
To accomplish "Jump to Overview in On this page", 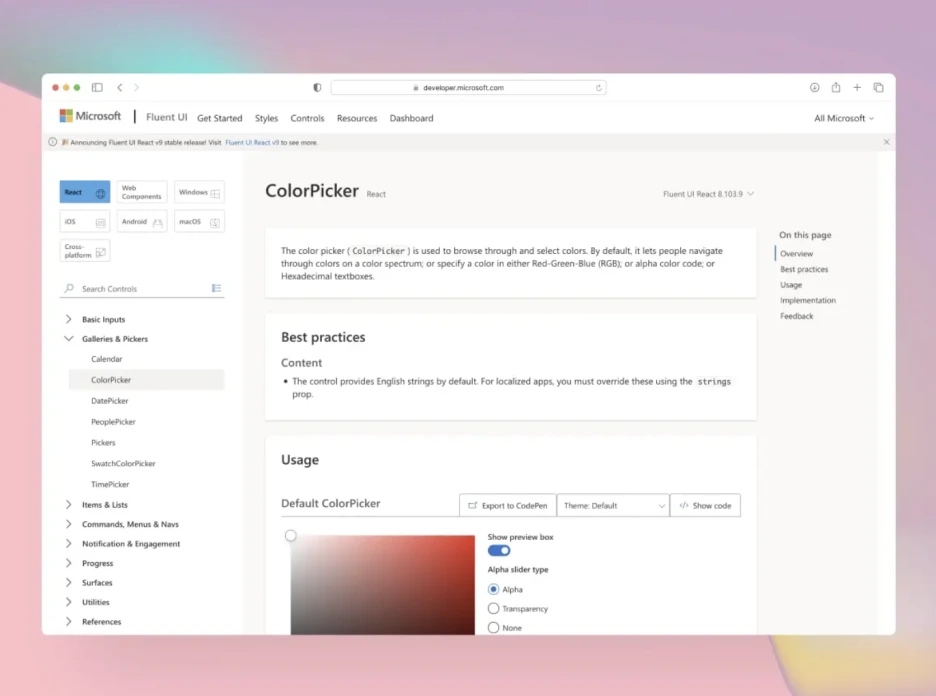I will 796,254.
